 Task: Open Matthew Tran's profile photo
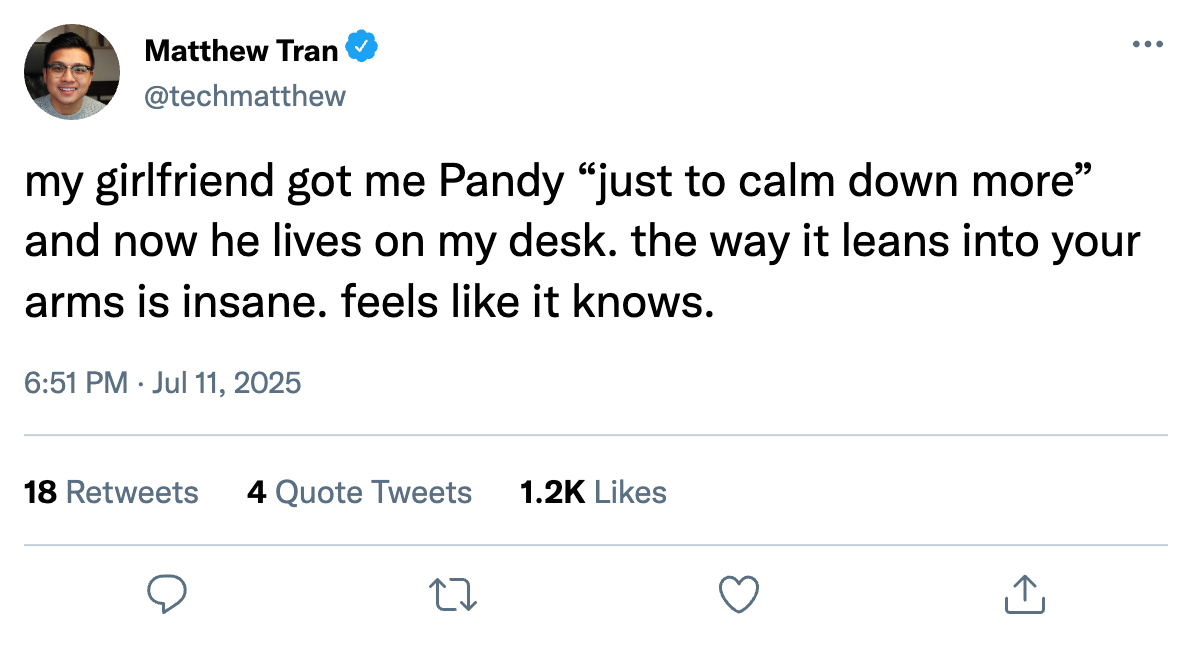71,71
